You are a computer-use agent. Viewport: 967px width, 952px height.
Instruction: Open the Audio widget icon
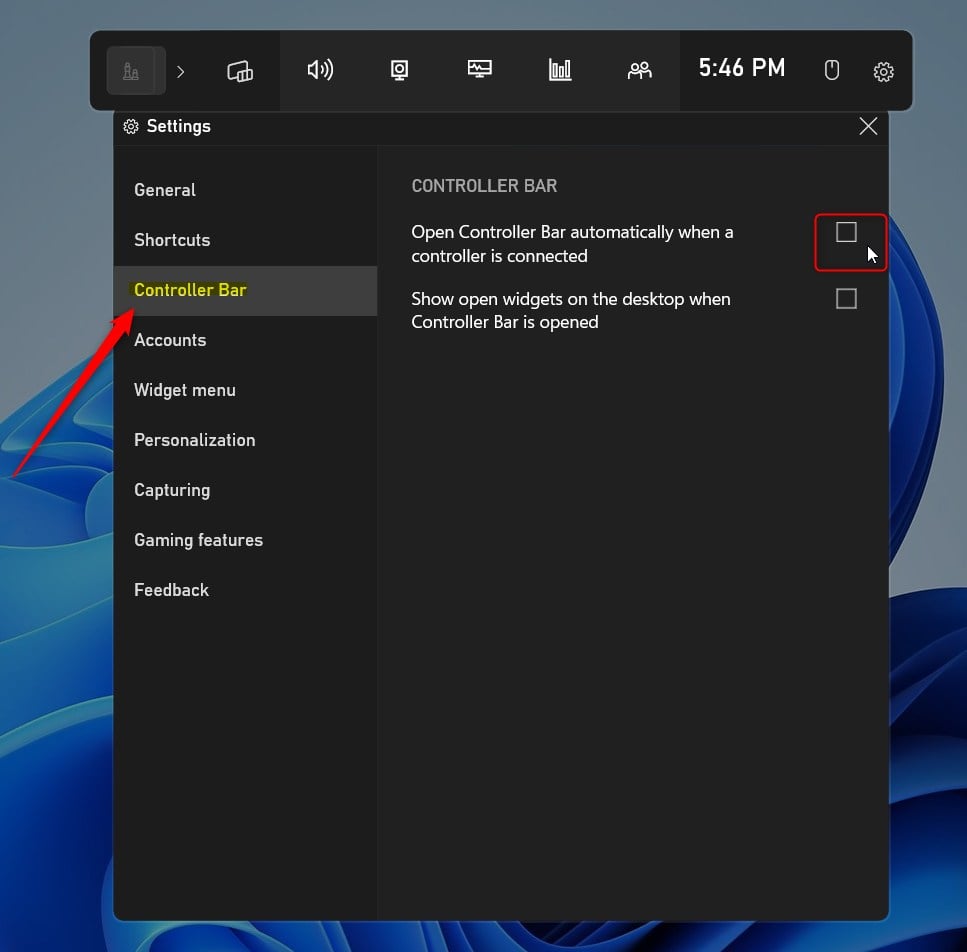pos(320,70)
